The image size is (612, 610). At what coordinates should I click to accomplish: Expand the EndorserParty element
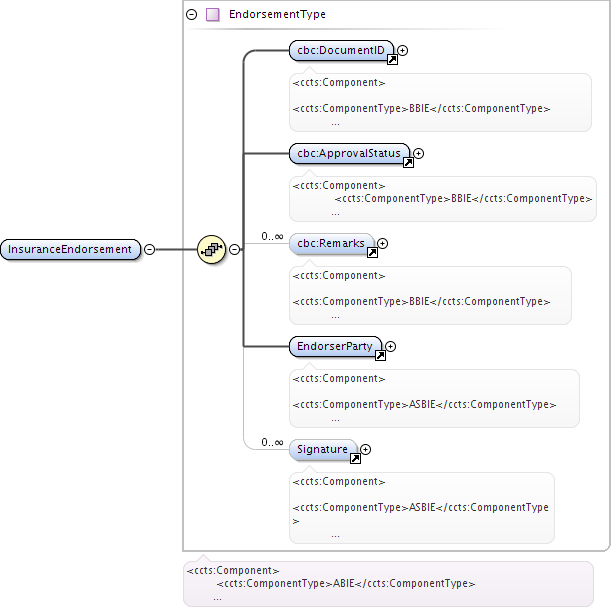390,347
